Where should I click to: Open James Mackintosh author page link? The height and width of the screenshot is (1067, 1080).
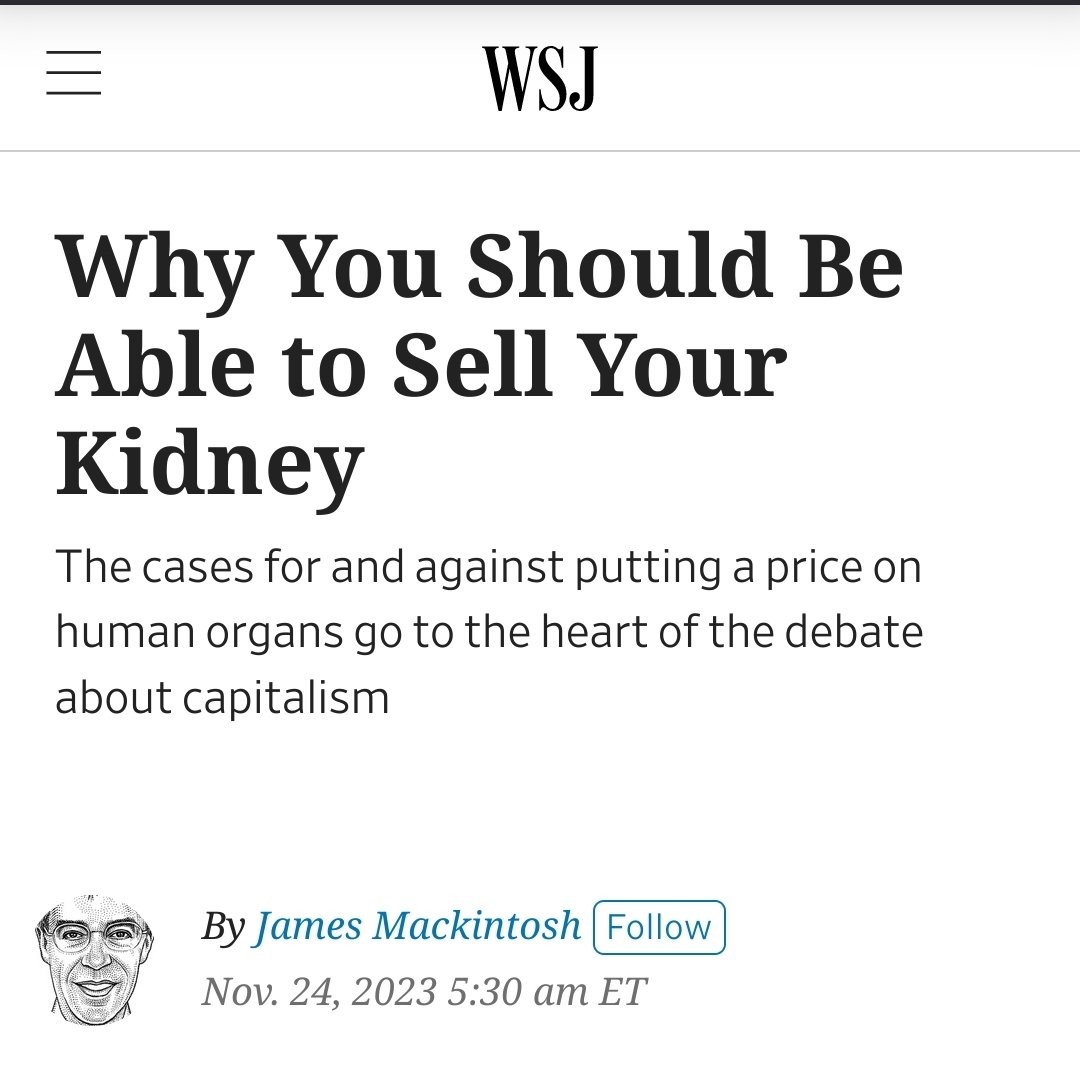418,925
